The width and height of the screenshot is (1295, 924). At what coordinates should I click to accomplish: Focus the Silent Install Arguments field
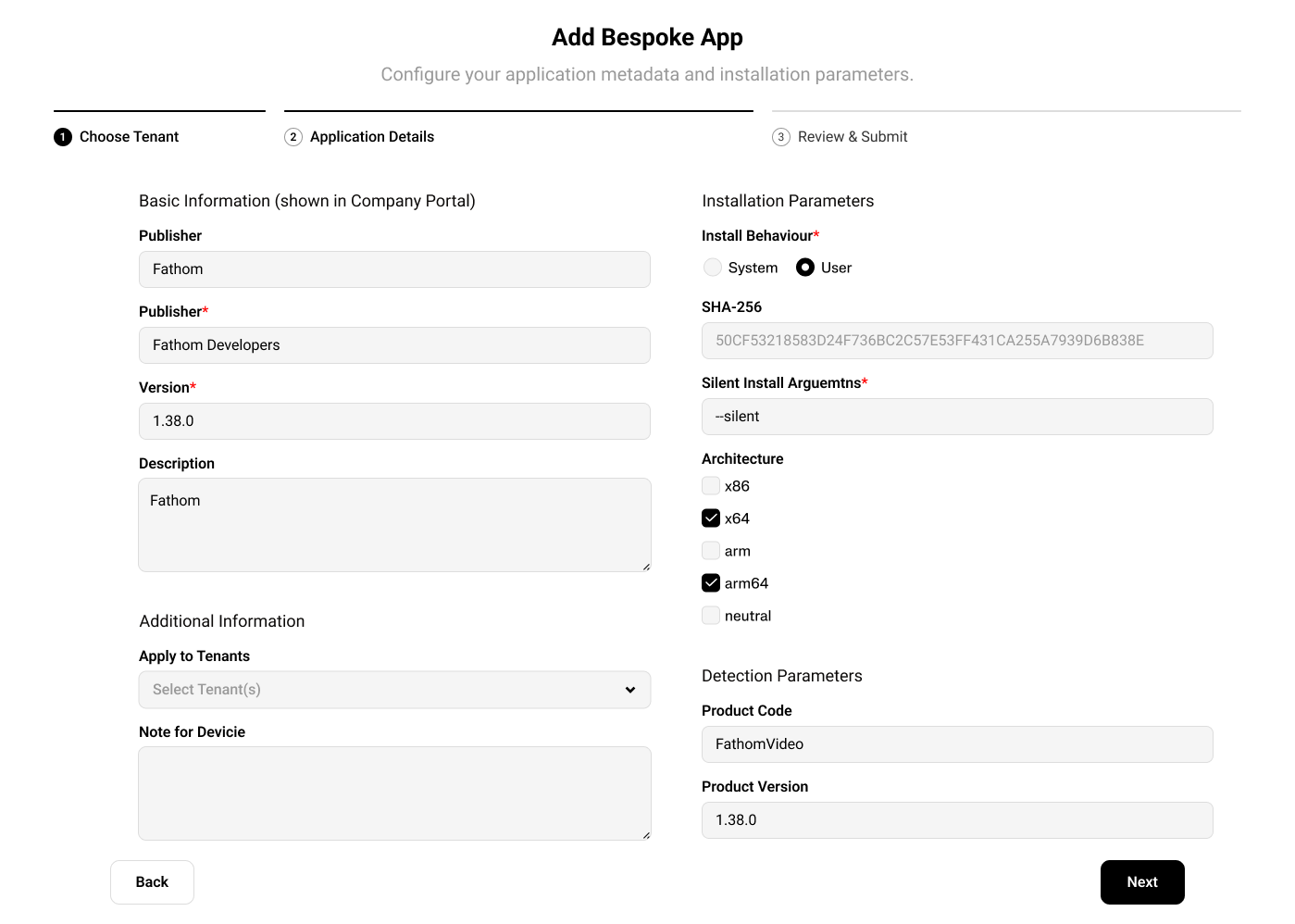pyautogui.click(x=957, y=417)
